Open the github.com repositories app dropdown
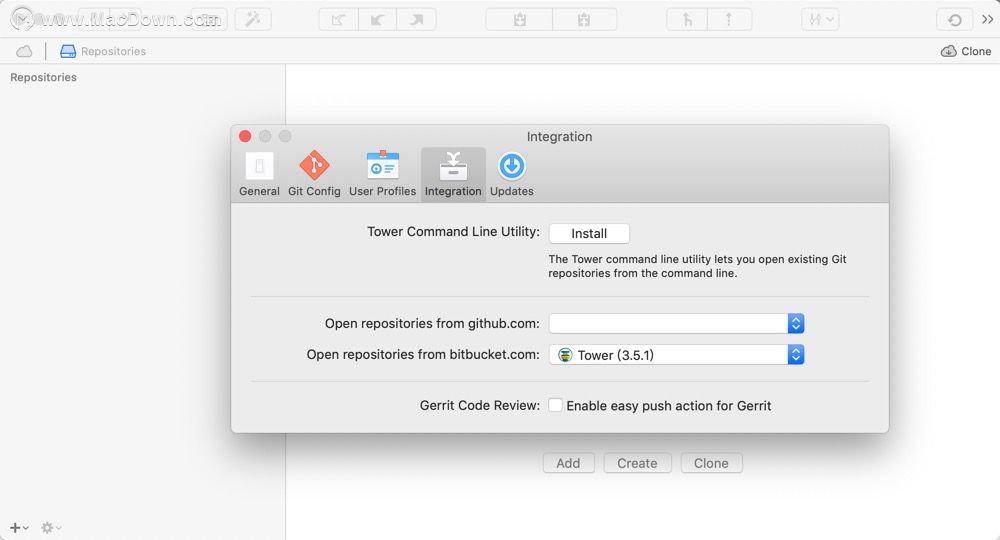The height and width of the screenshot is (540, 1000). (x=676, y=323)
